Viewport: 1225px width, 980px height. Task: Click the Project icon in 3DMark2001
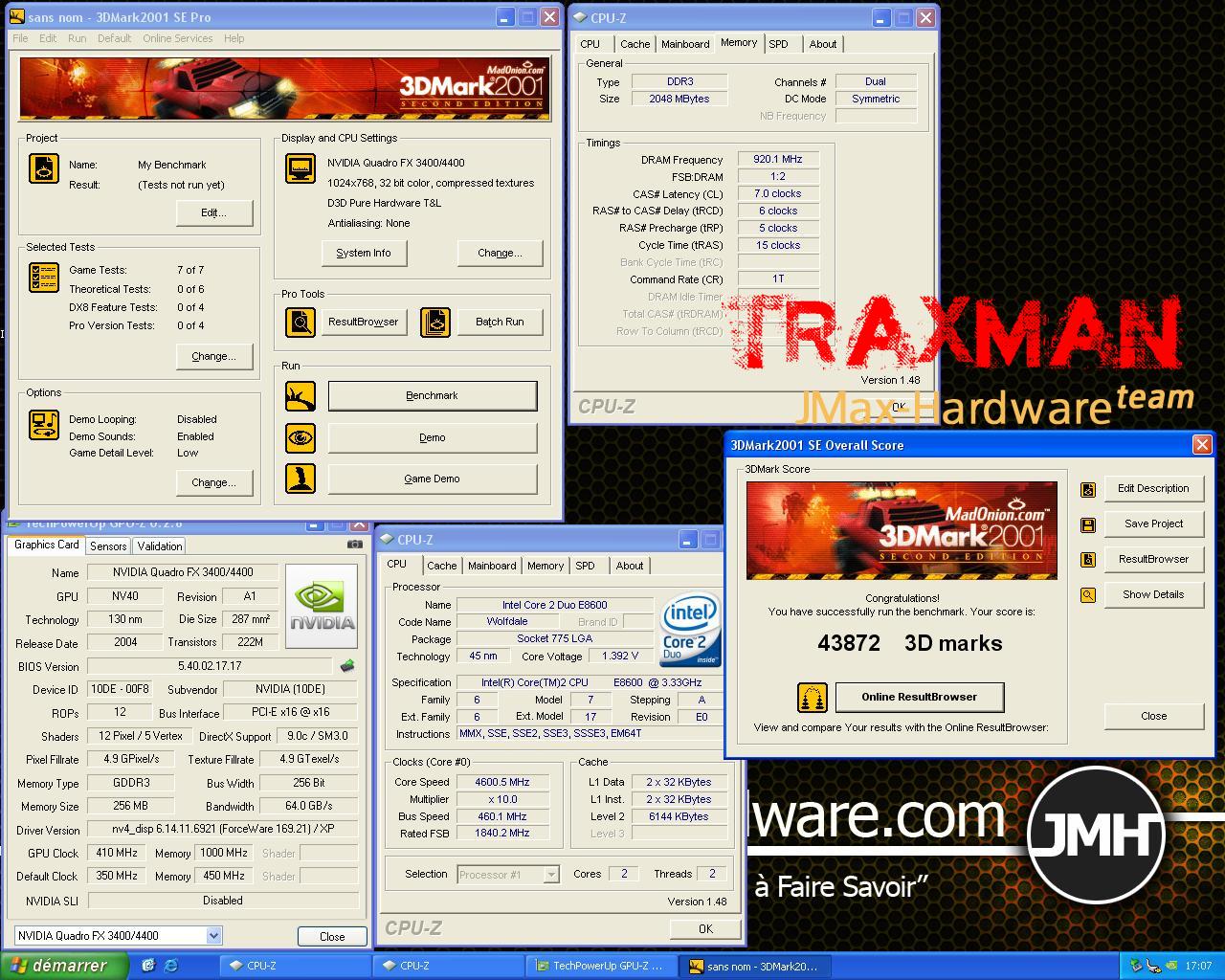click(44, 168)
